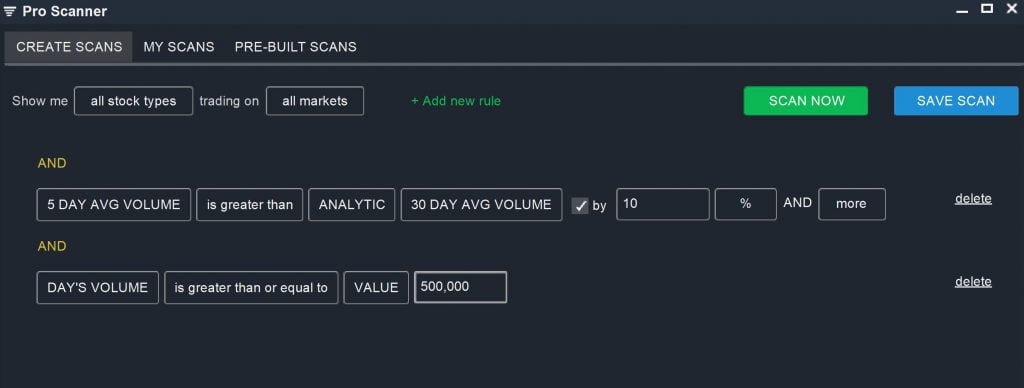
Task: Uncheck the 'by' percentage checkbox
Action: [x=580, y=206]
